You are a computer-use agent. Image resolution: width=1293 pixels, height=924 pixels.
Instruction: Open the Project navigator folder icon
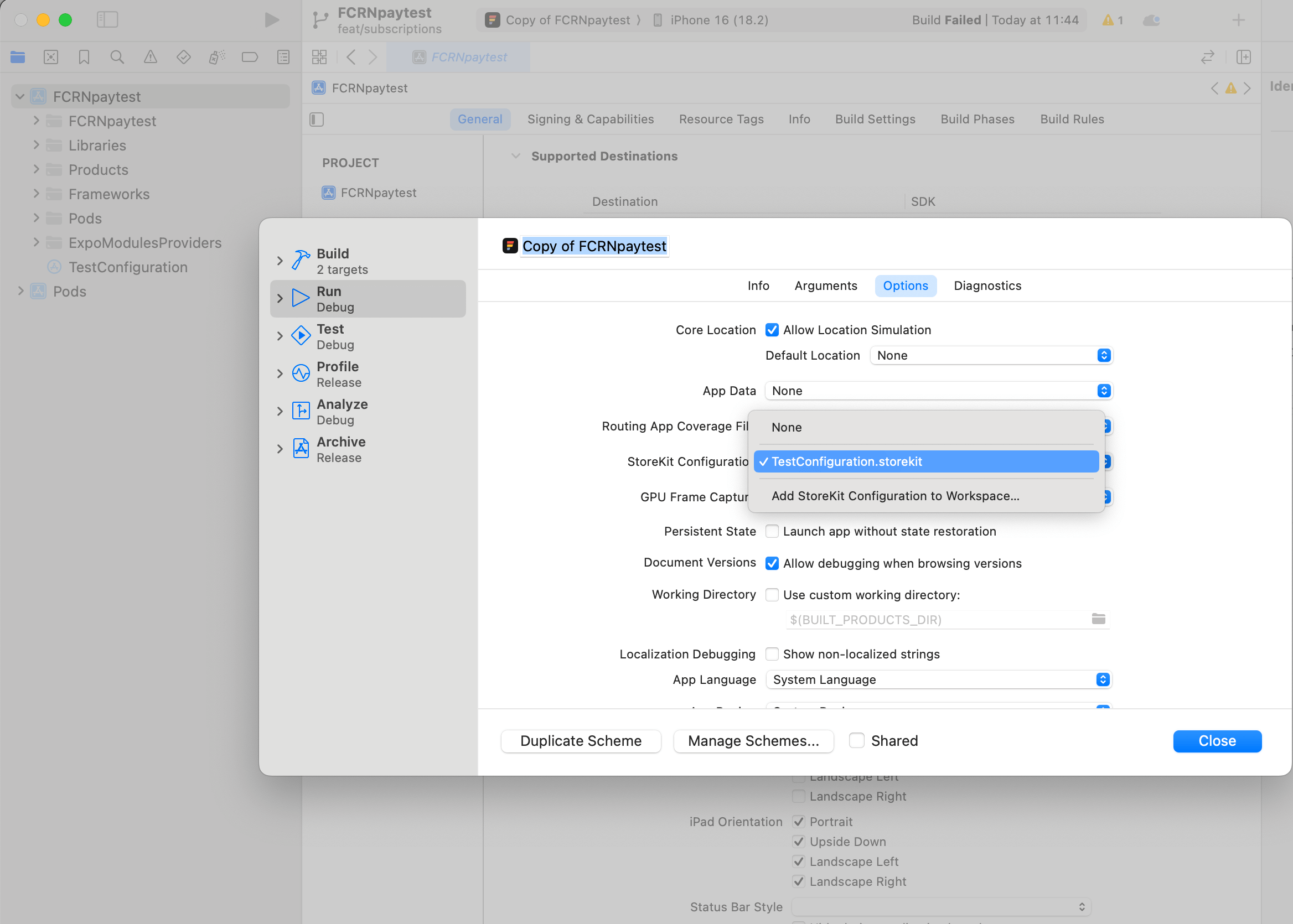click(x=18, y=57)
